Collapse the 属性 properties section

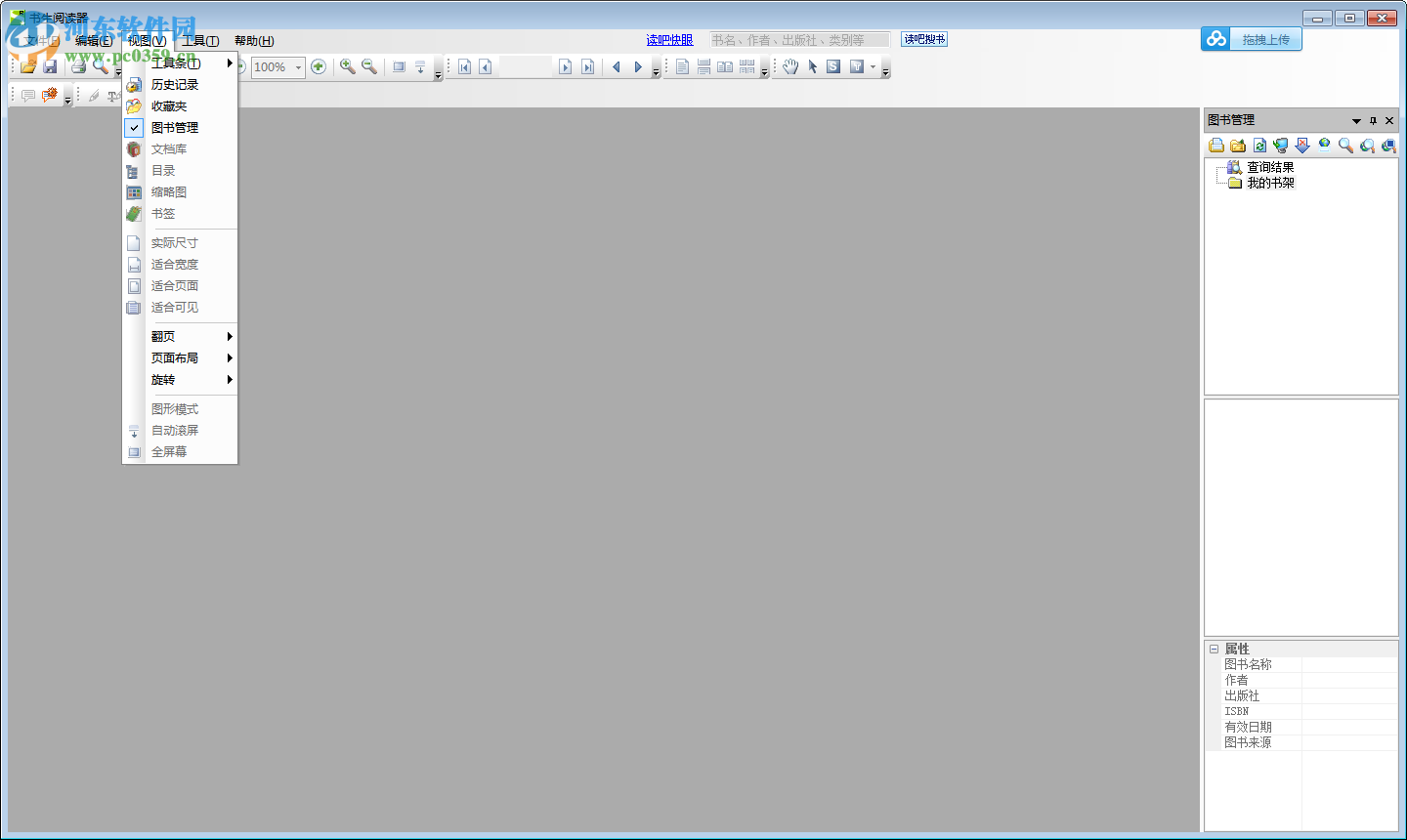click(x=1214, y=649)
